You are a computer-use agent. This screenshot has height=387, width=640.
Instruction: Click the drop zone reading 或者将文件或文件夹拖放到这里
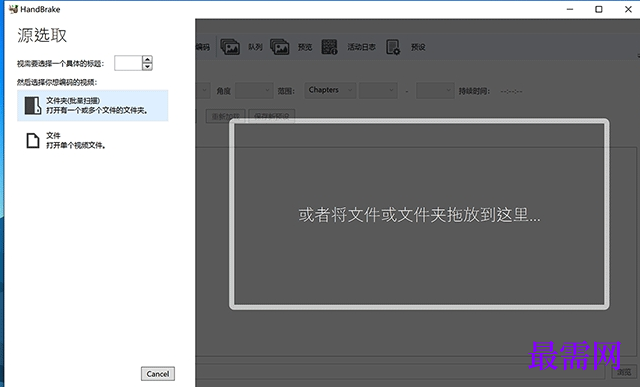419,214
